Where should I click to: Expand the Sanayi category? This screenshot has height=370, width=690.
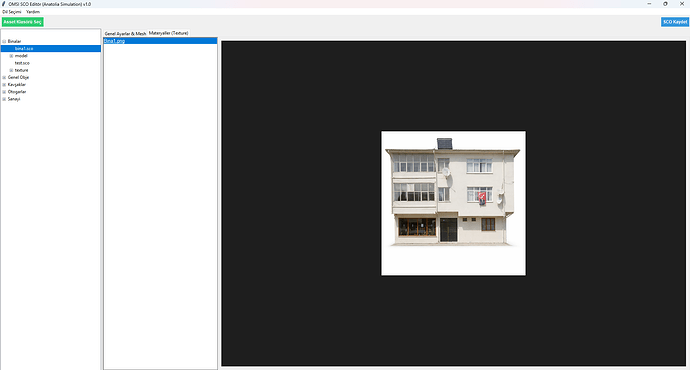pos(4,99)
